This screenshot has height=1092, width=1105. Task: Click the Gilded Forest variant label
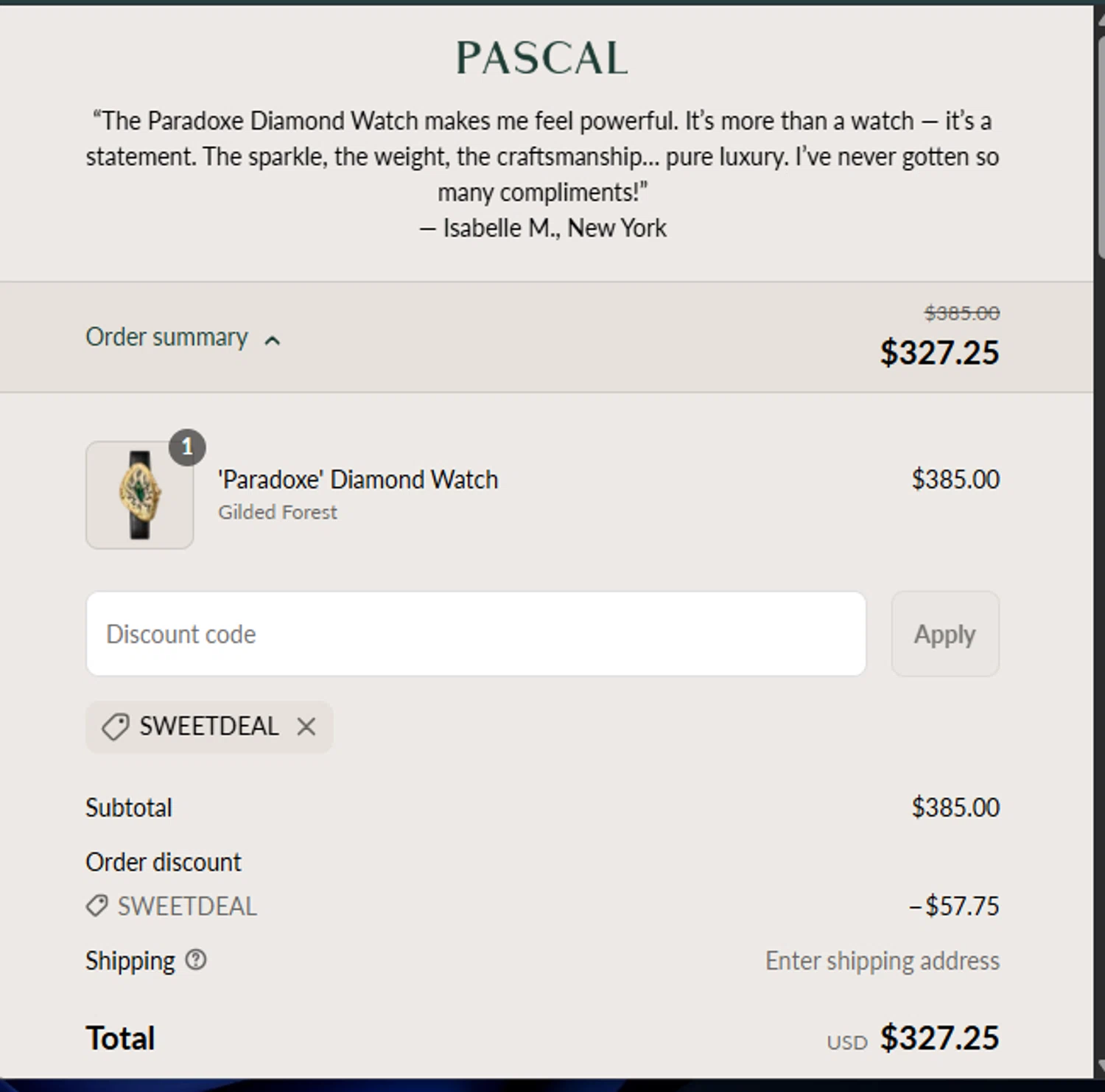click(x=277, y=512)
